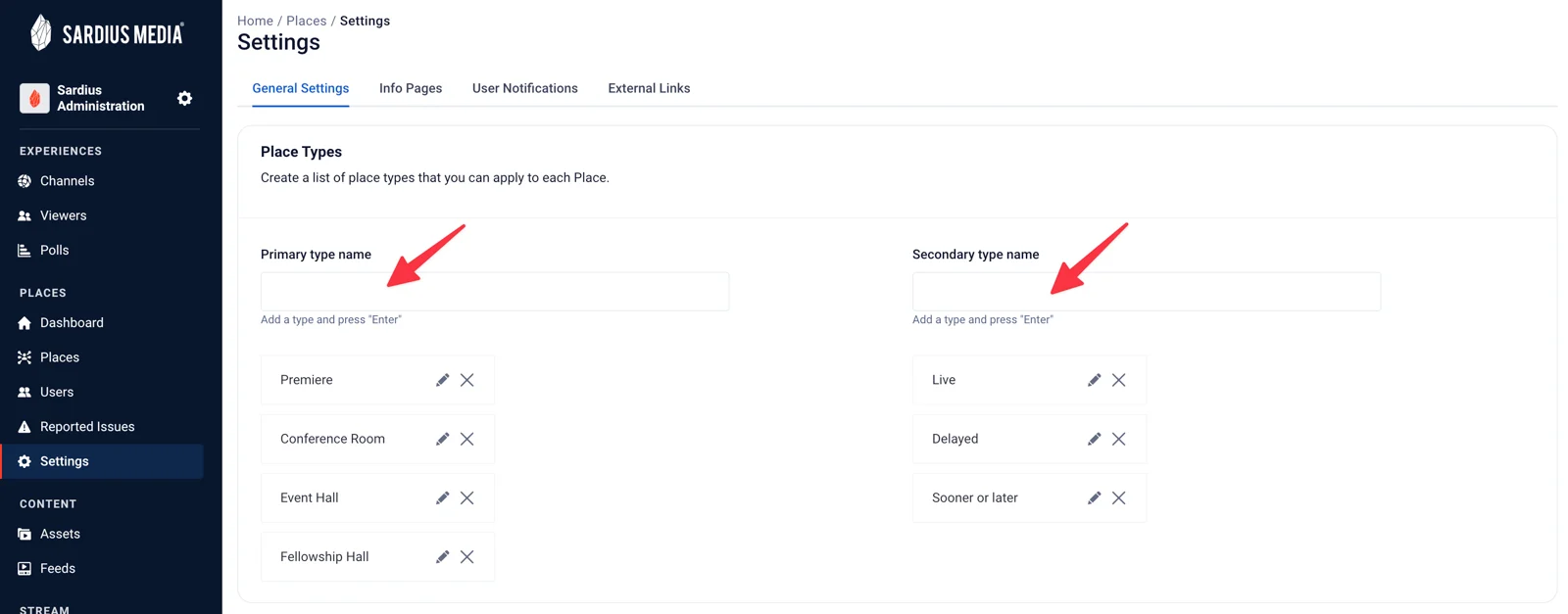Go to Places in breadcrumb

[x=307, y=21]
